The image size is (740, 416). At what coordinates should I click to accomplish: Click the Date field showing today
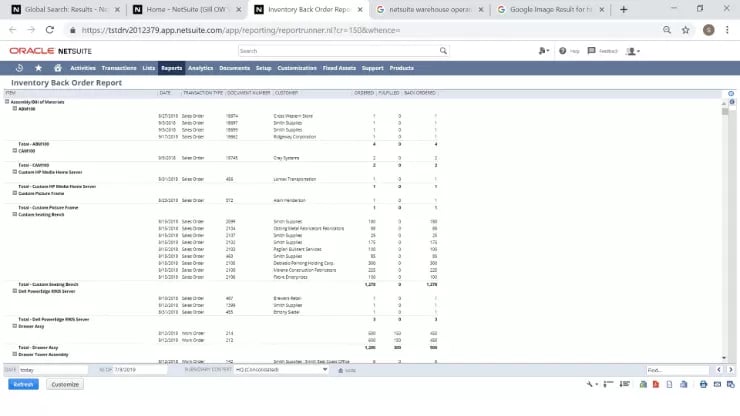pyautogui.click(x=53, y=370)
